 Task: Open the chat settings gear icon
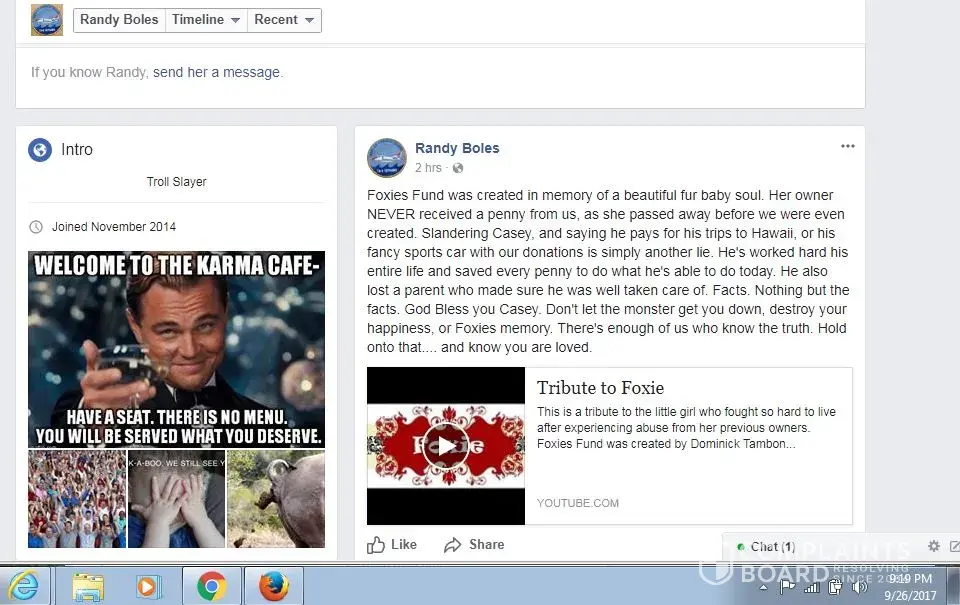(x=934, y=546)
